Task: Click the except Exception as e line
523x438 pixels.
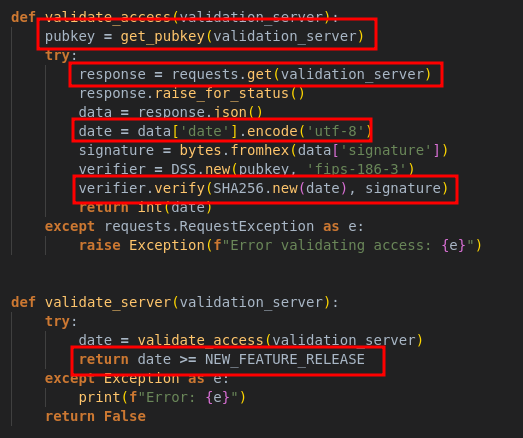Action: [137, 378]
